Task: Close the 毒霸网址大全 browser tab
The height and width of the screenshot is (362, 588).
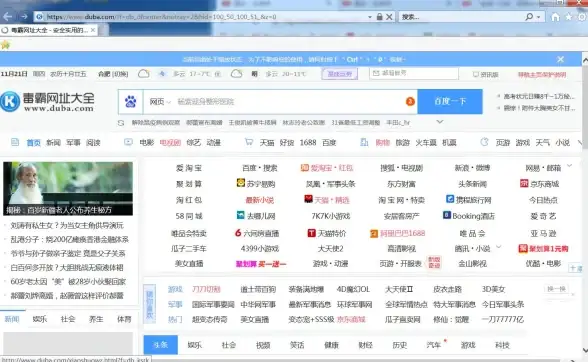Action: point(93,30)
